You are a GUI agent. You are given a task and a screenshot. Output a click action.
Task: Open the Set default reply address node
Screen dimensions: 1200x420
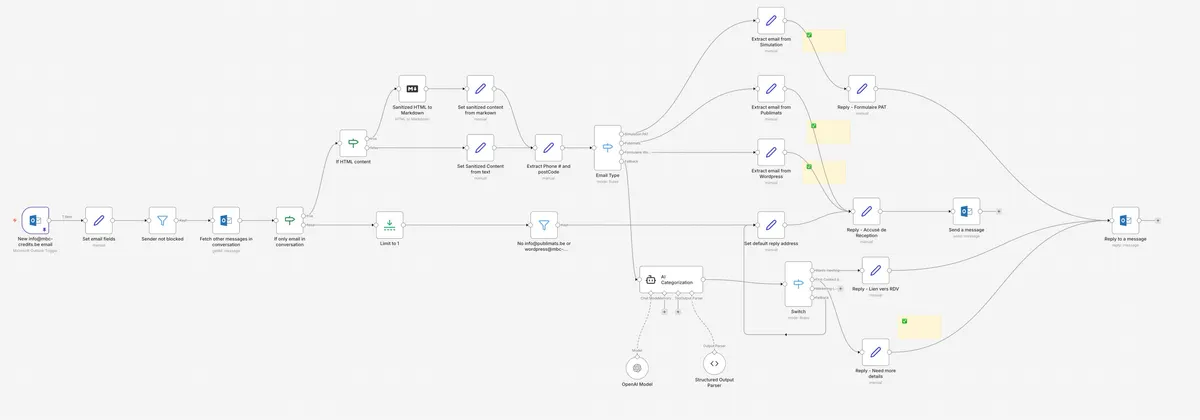click(x=770, y=225)
